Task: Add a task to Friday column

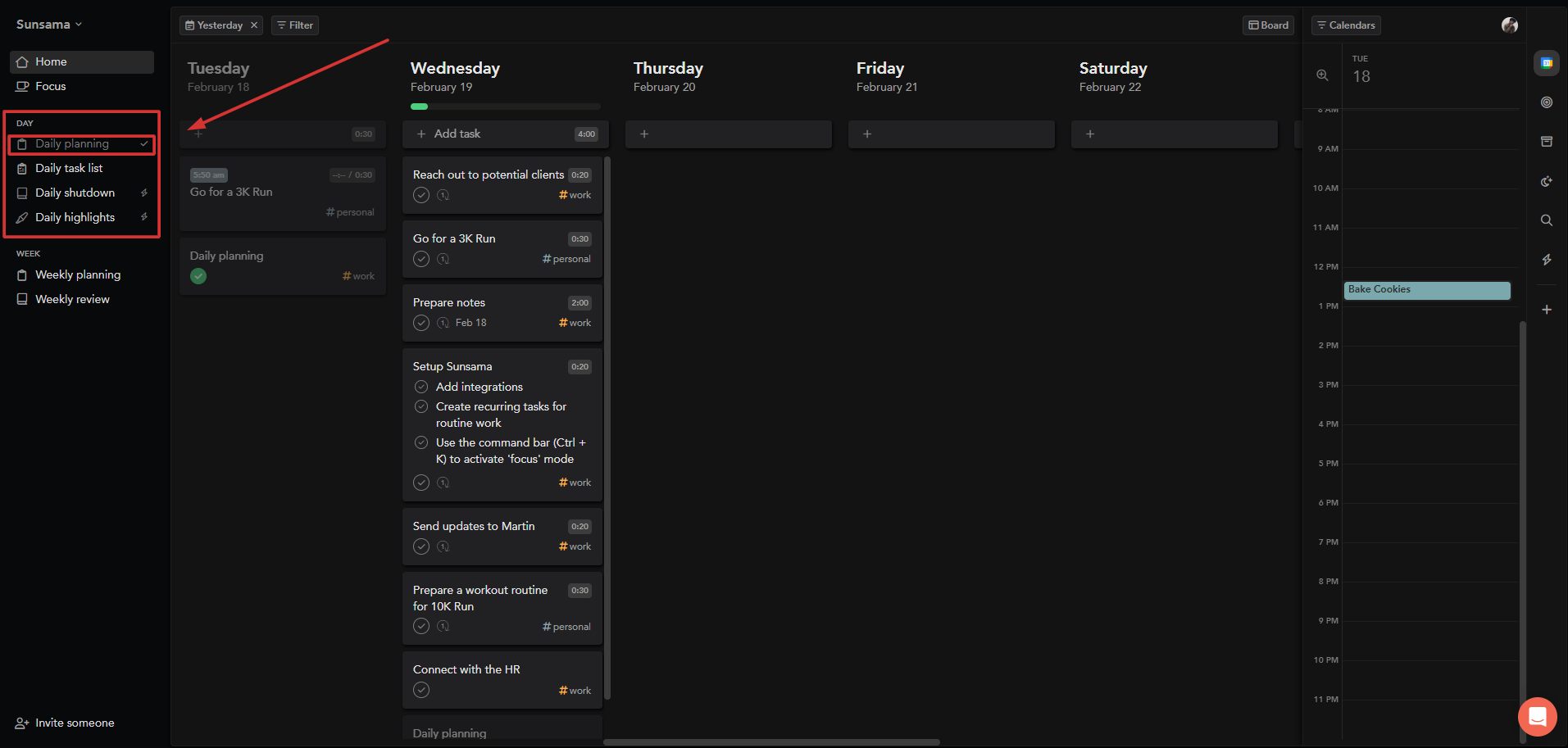Action: coord(952,134)
